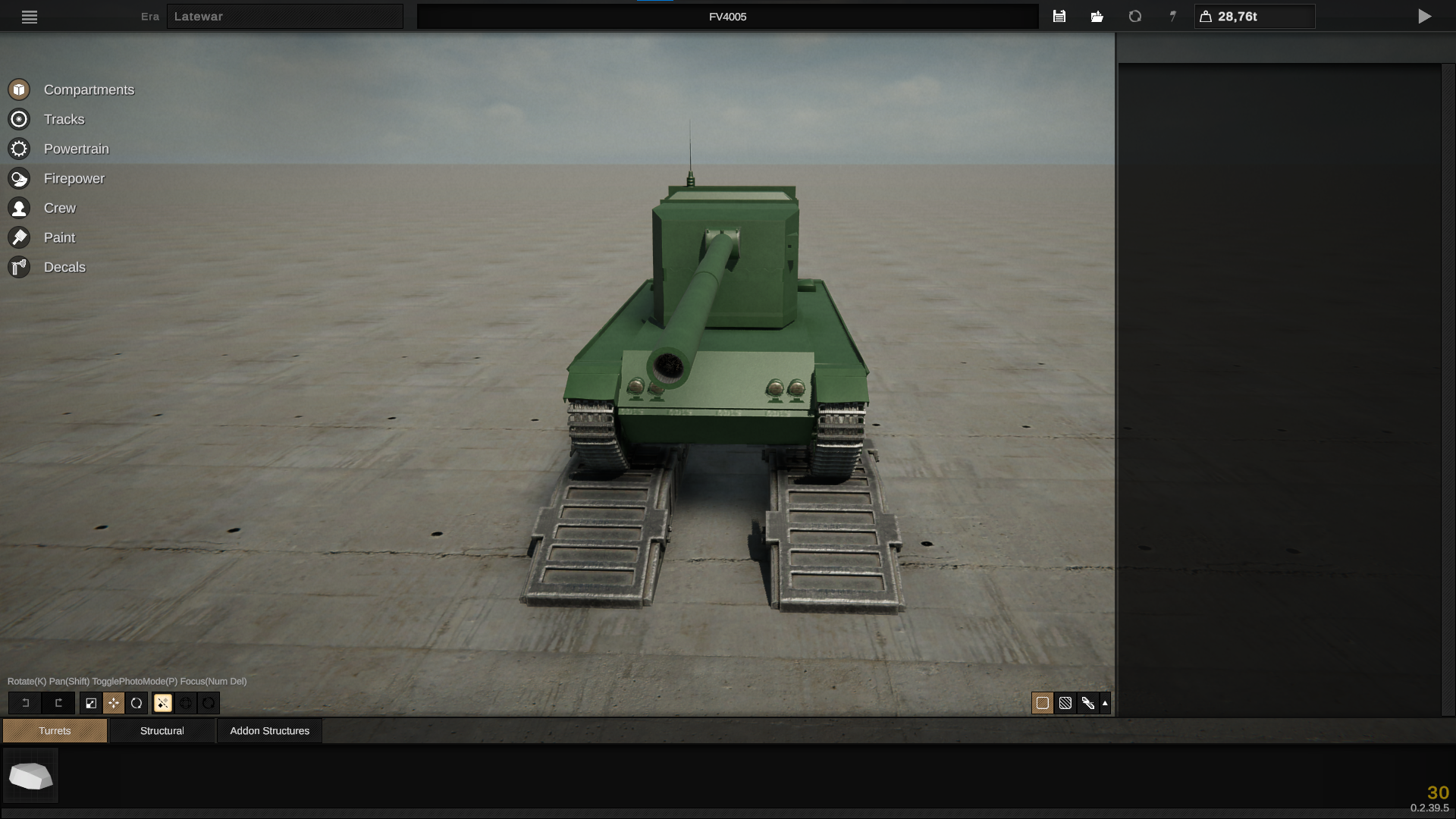Click the load design folder icon
This screenshot has height=819, width=1456.
1097,17
